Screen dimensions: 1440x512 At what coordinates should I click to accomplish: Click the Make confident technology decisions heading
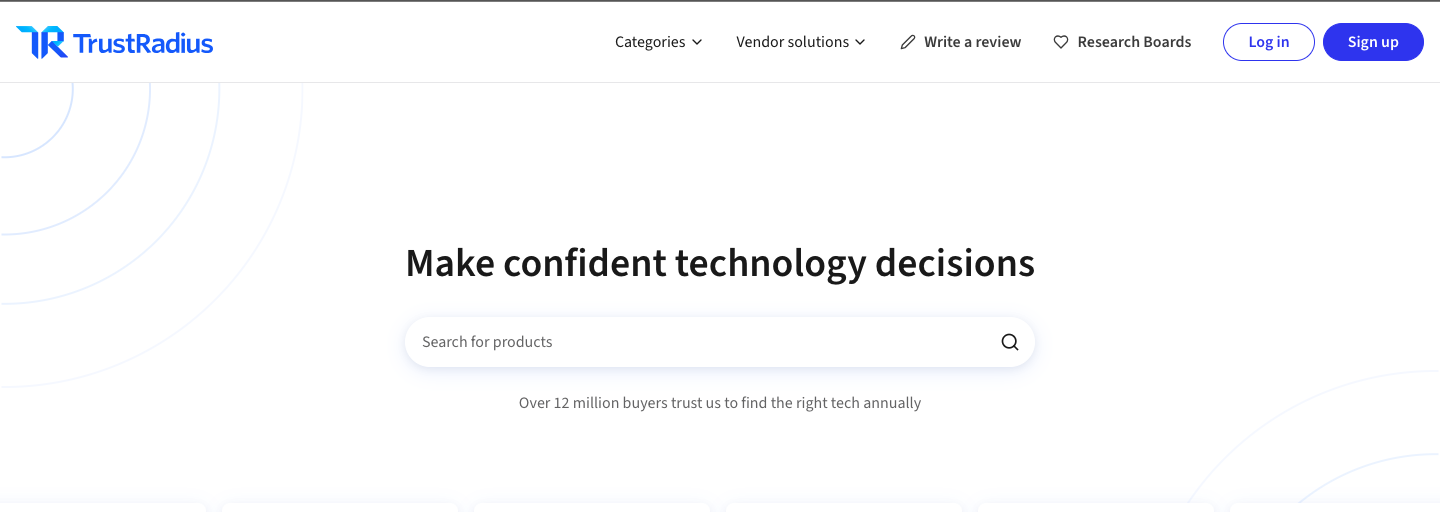click(x=720, y=263)
